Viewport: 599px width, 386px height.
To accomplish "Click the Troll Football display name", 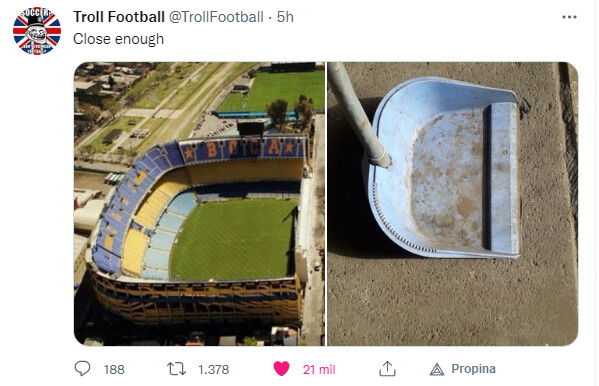I will (119, 17).
